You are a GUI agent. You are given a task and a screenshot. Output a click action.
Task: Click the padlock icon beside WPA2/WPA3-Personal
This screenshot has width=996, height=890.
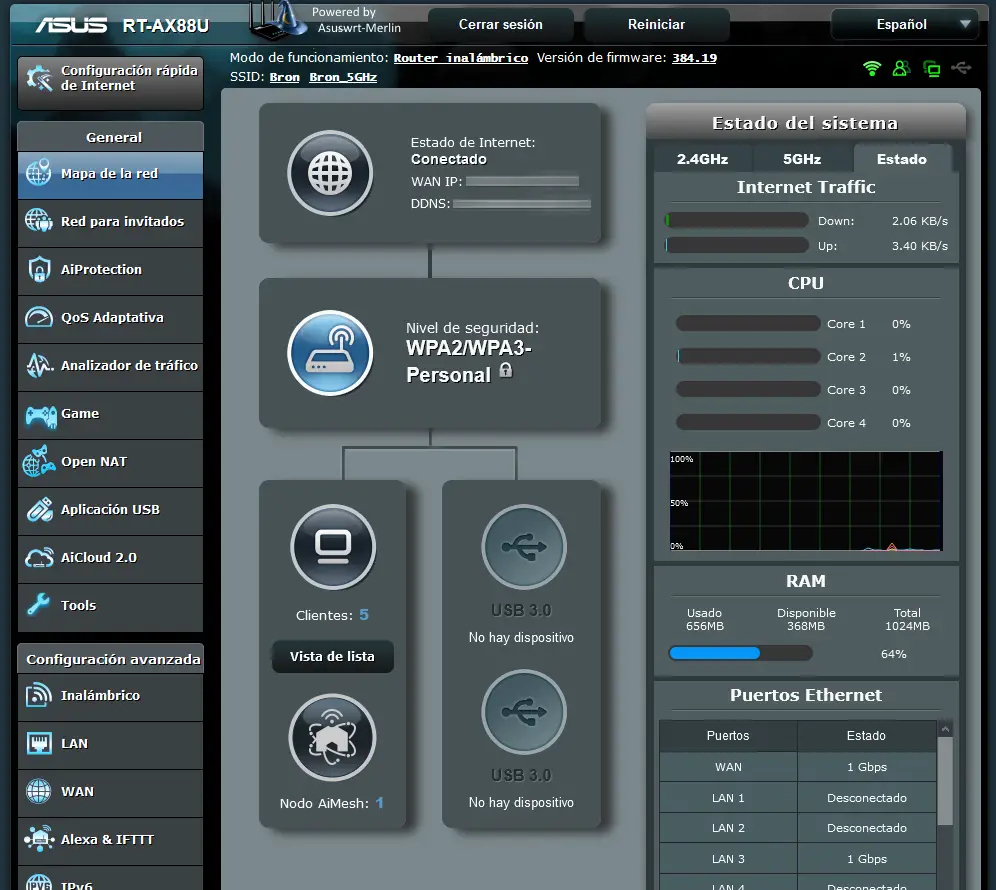click(x=506, y=370)
